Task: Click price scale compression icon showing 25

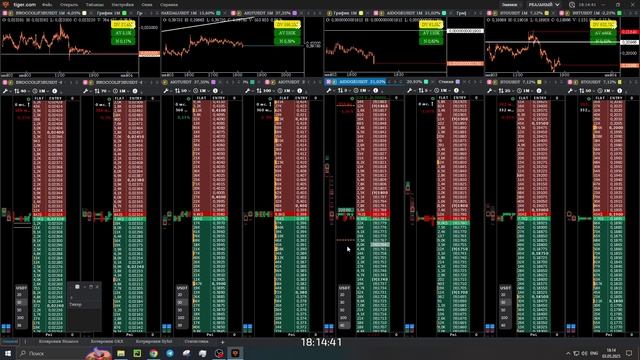Action: click(501, 91)
